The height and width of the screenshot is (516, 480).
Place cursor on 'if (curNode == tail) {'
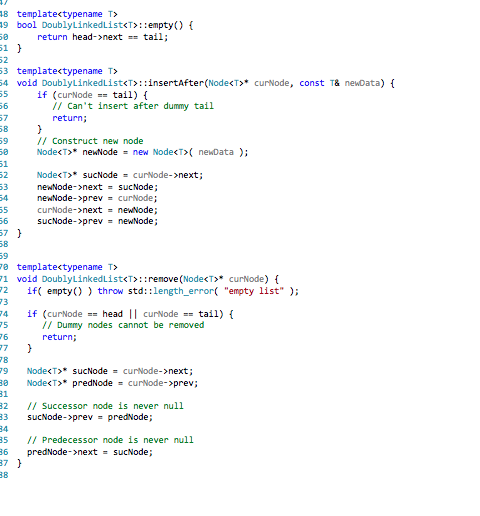92,95
